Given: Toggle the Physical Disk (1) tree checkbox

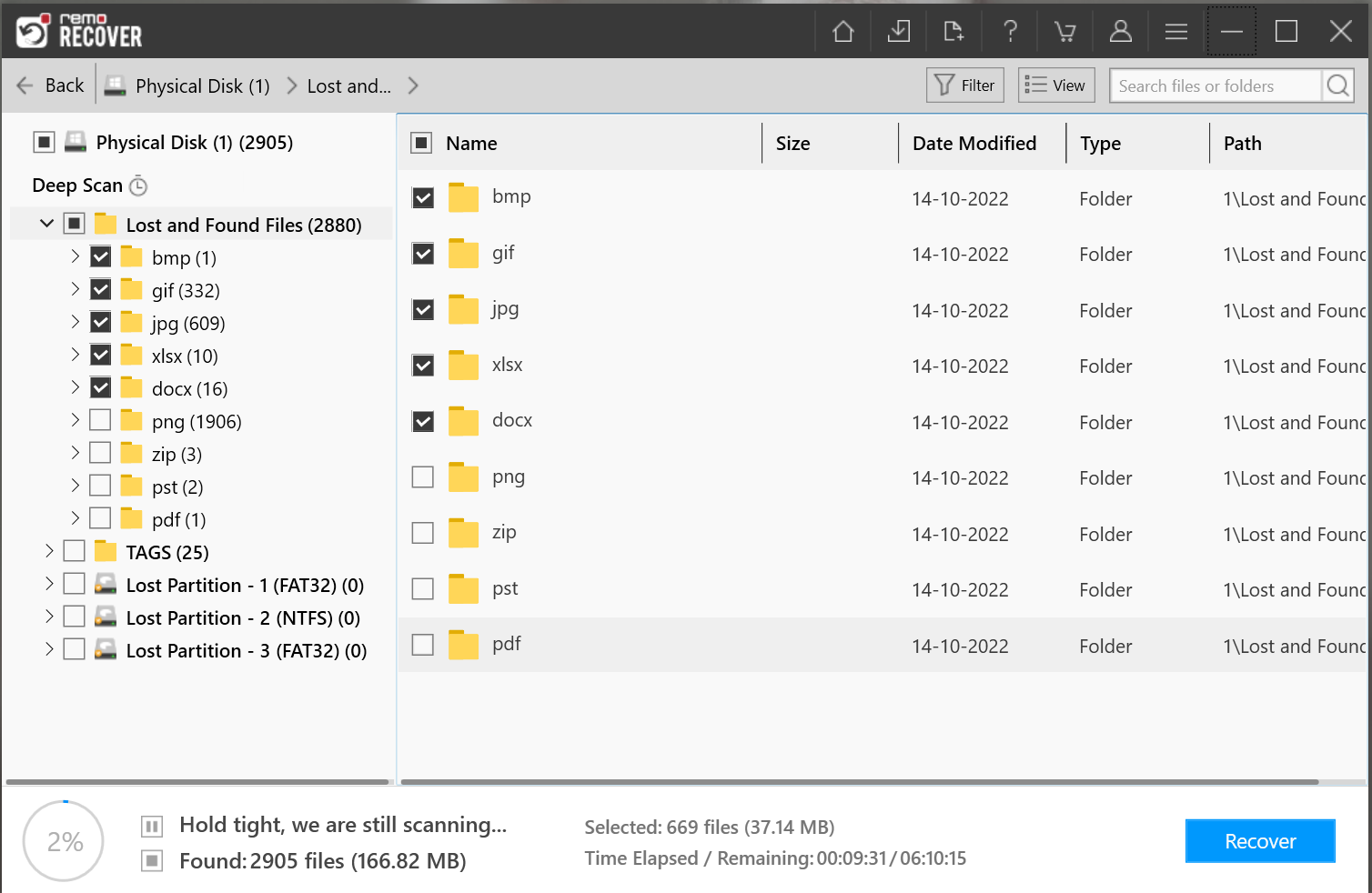Looking at the screenshot, I should point(44,142).
